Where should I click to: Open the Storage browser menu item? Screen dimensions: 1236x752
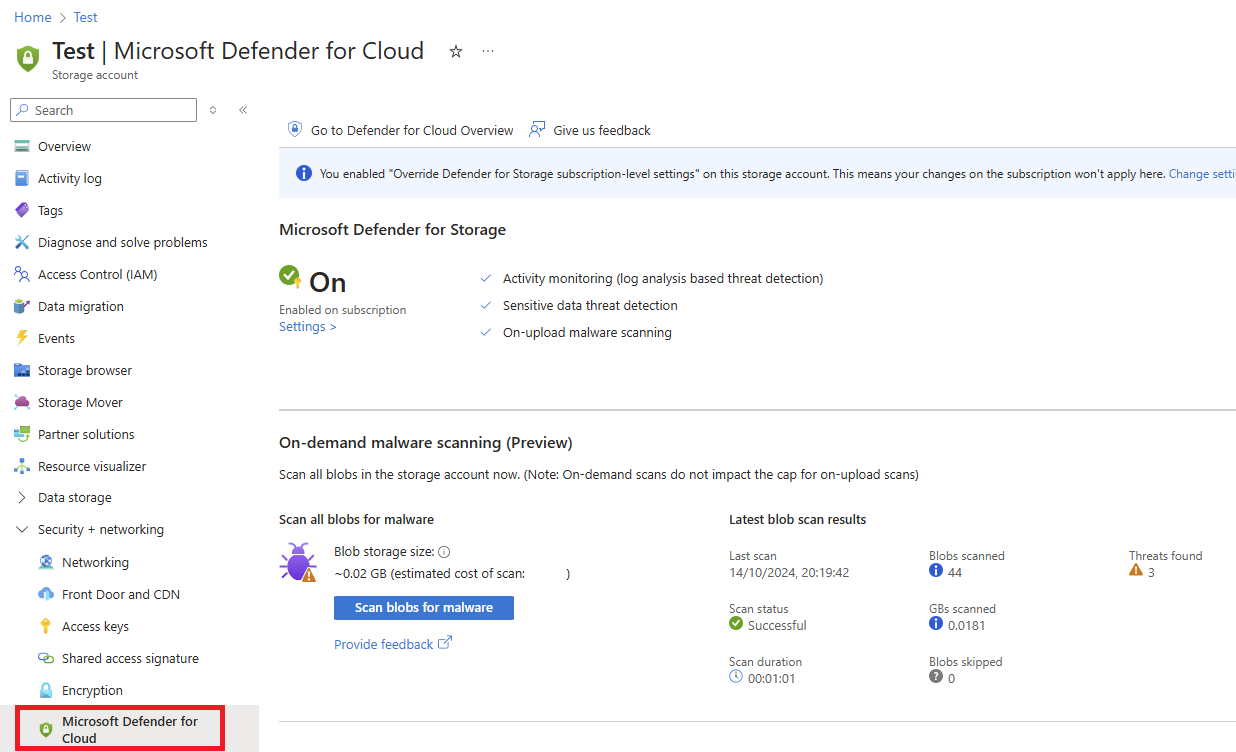click(x=84, y=370)
